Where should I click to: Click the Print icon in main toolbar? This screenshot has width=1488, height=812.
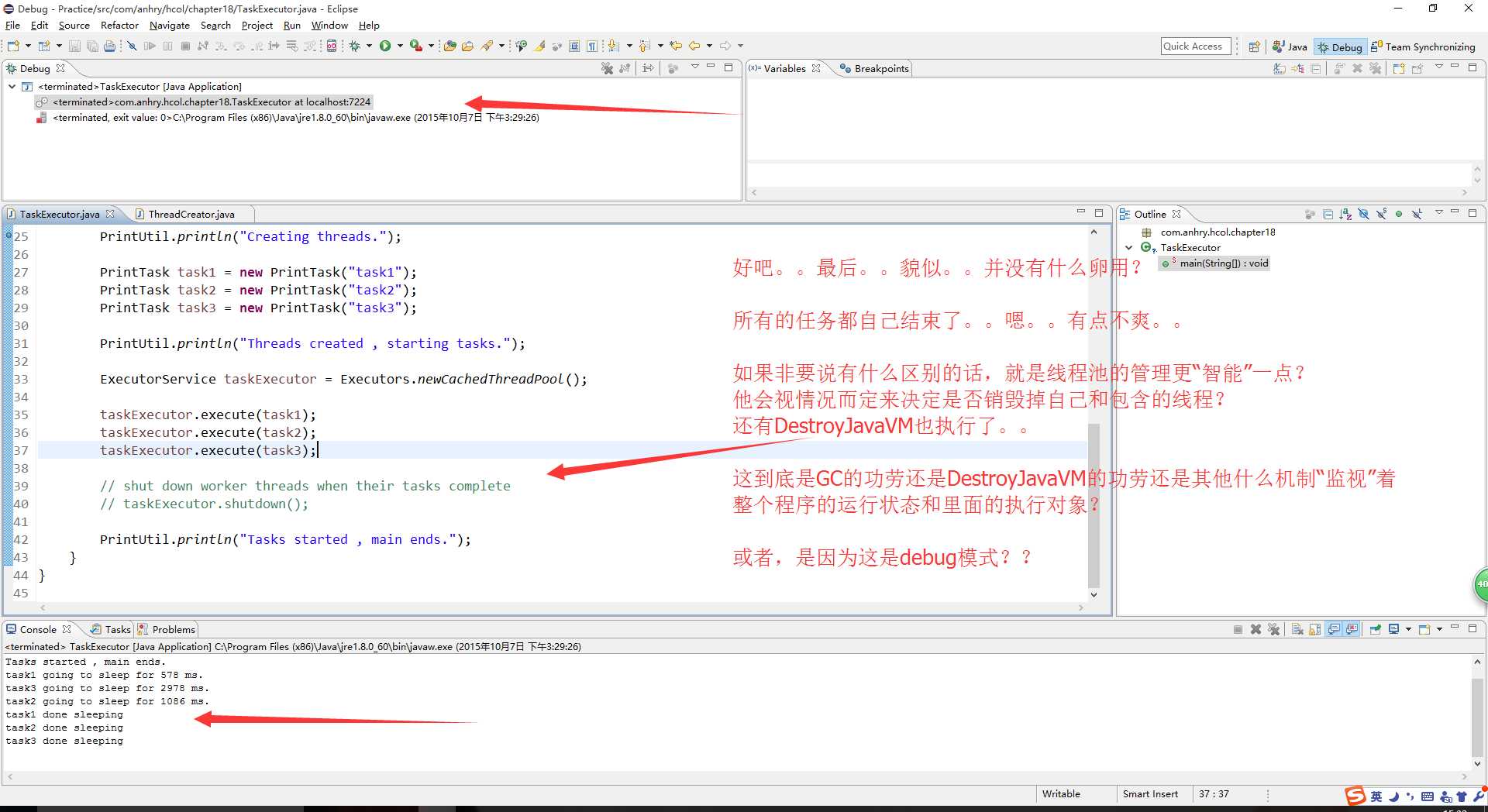109,46
